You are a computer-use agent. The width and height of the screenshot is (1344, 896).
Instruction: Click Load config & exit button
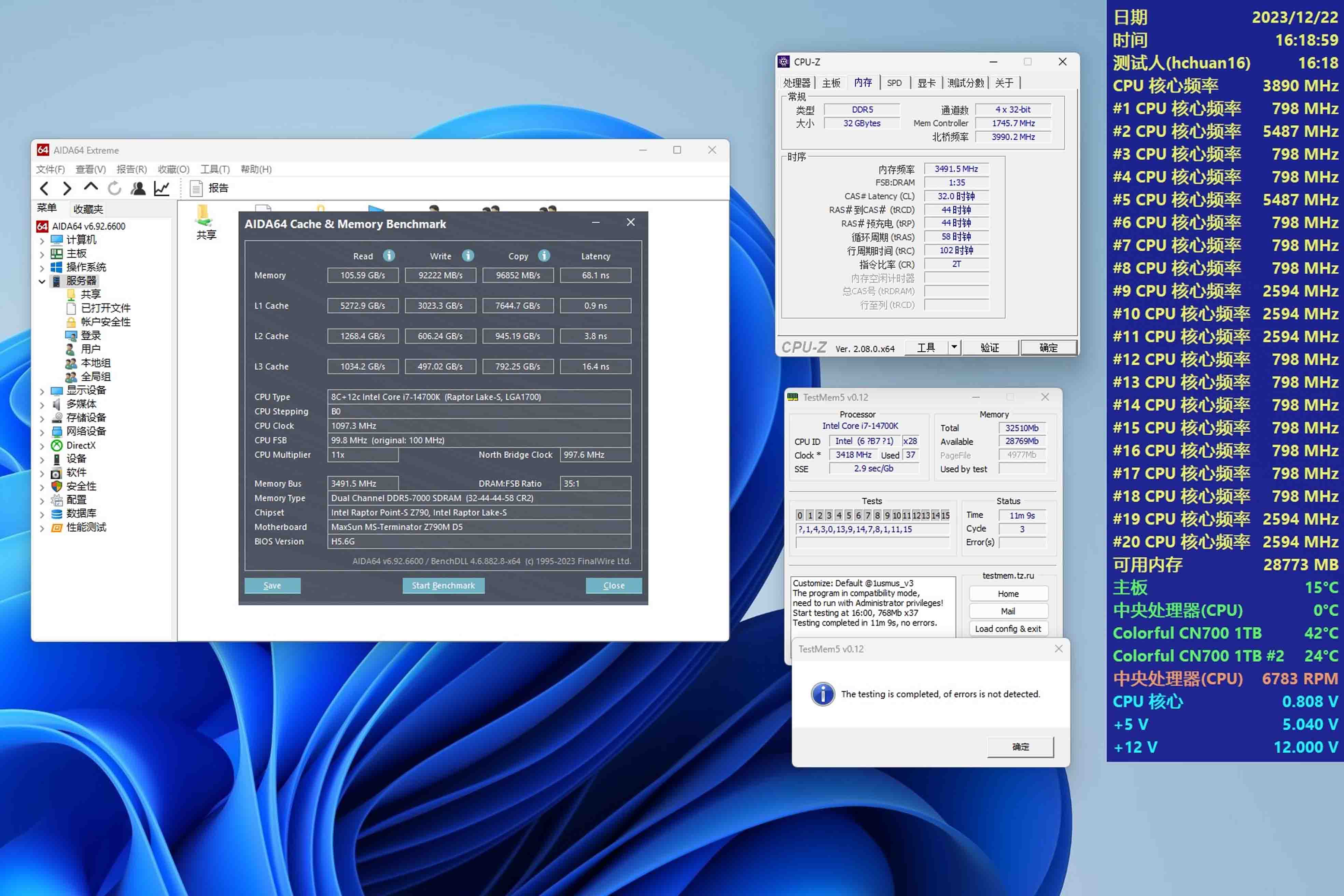point(1008,629)
